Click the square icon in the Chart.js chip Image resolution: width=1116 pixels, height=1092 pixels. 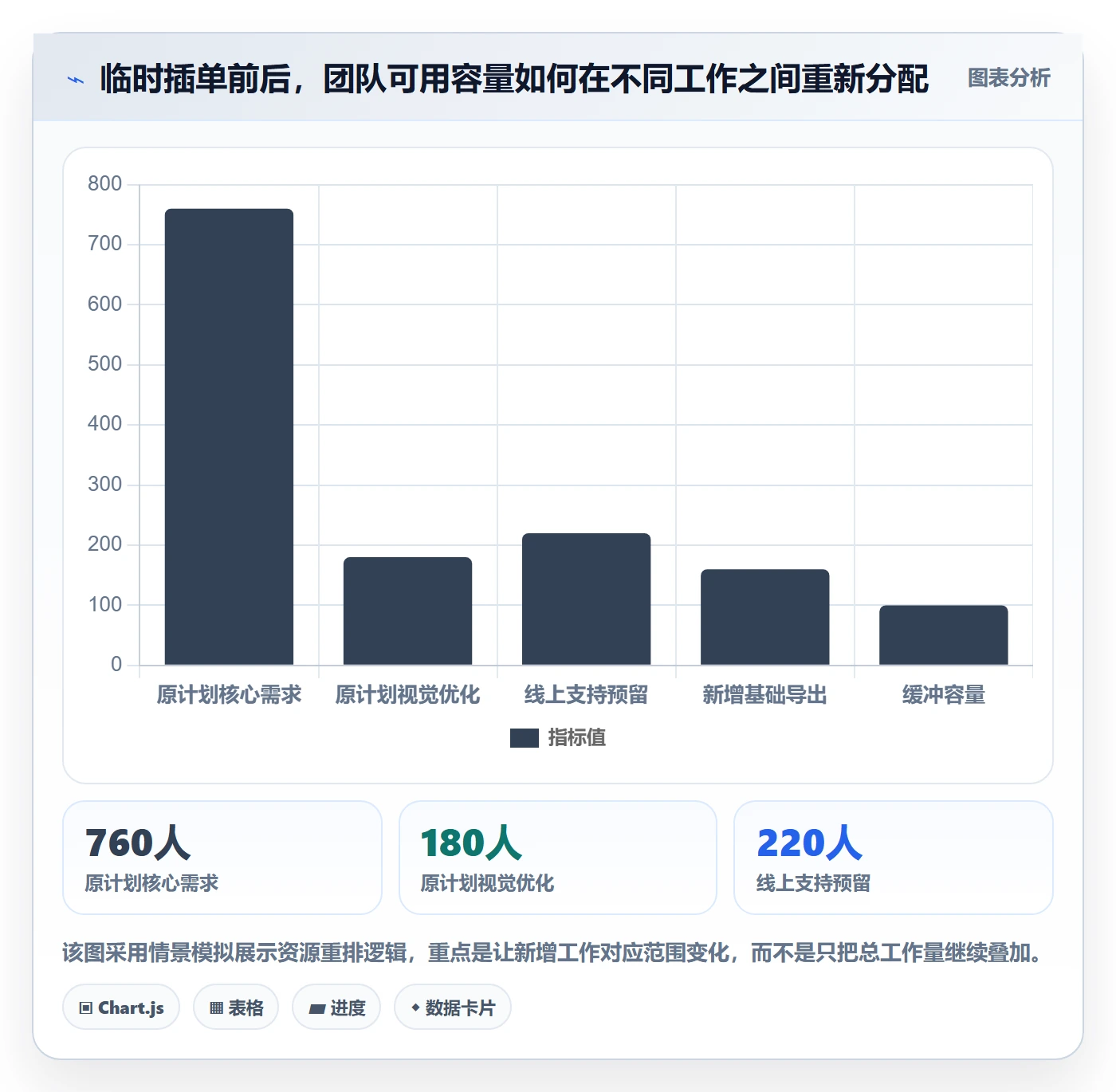(86, 1008)
